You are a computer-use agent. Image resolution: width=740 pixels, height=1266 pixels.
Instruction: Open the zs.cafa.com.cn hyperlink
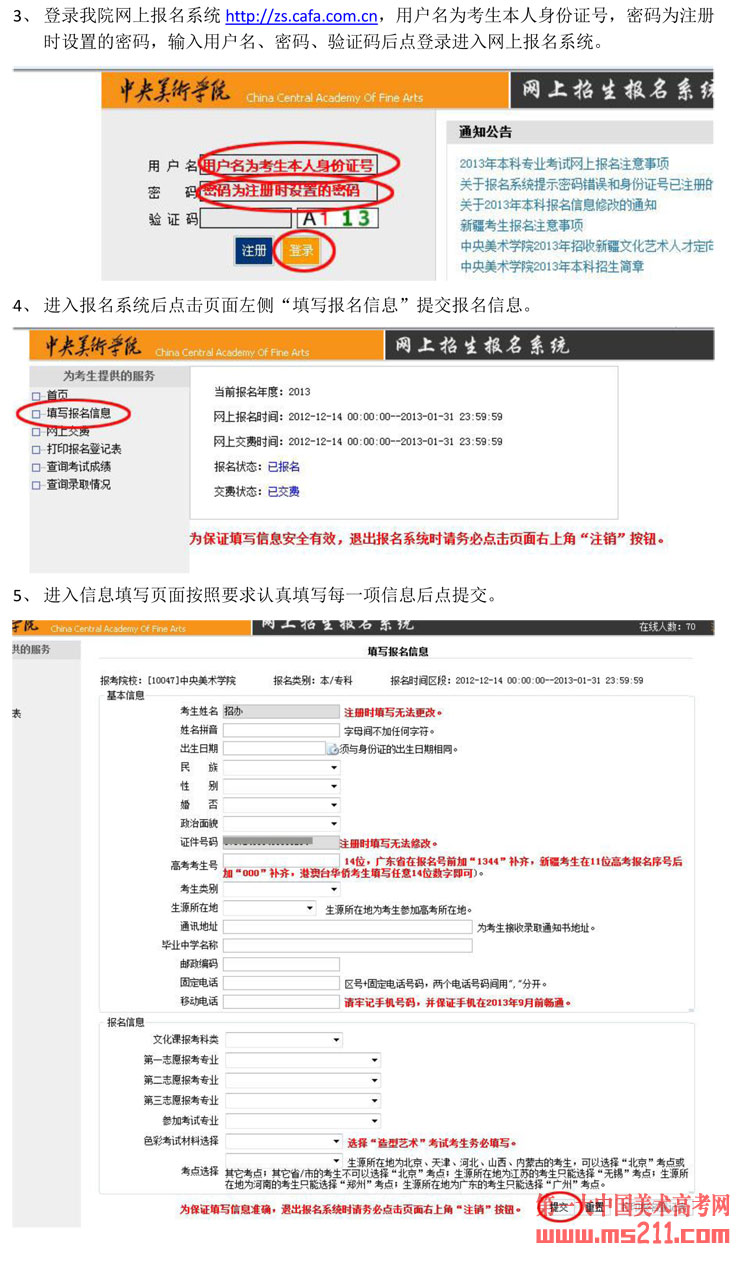[301, 17]
